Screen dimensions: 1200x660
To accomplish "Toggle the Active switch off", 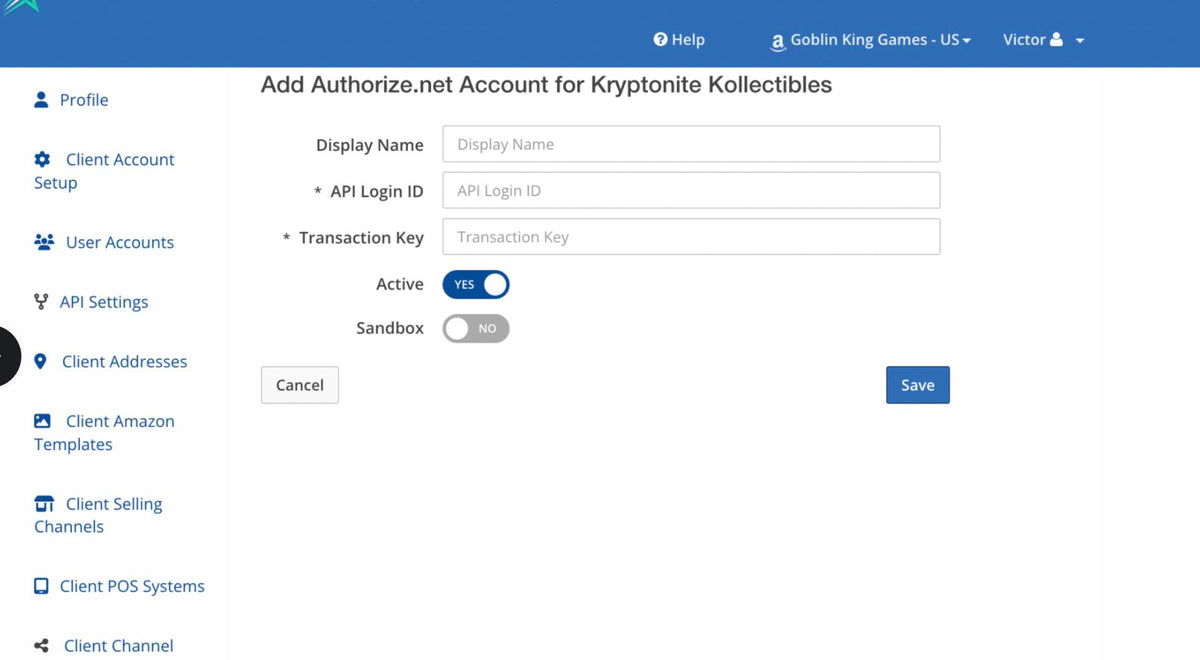I will coord(476,285).
